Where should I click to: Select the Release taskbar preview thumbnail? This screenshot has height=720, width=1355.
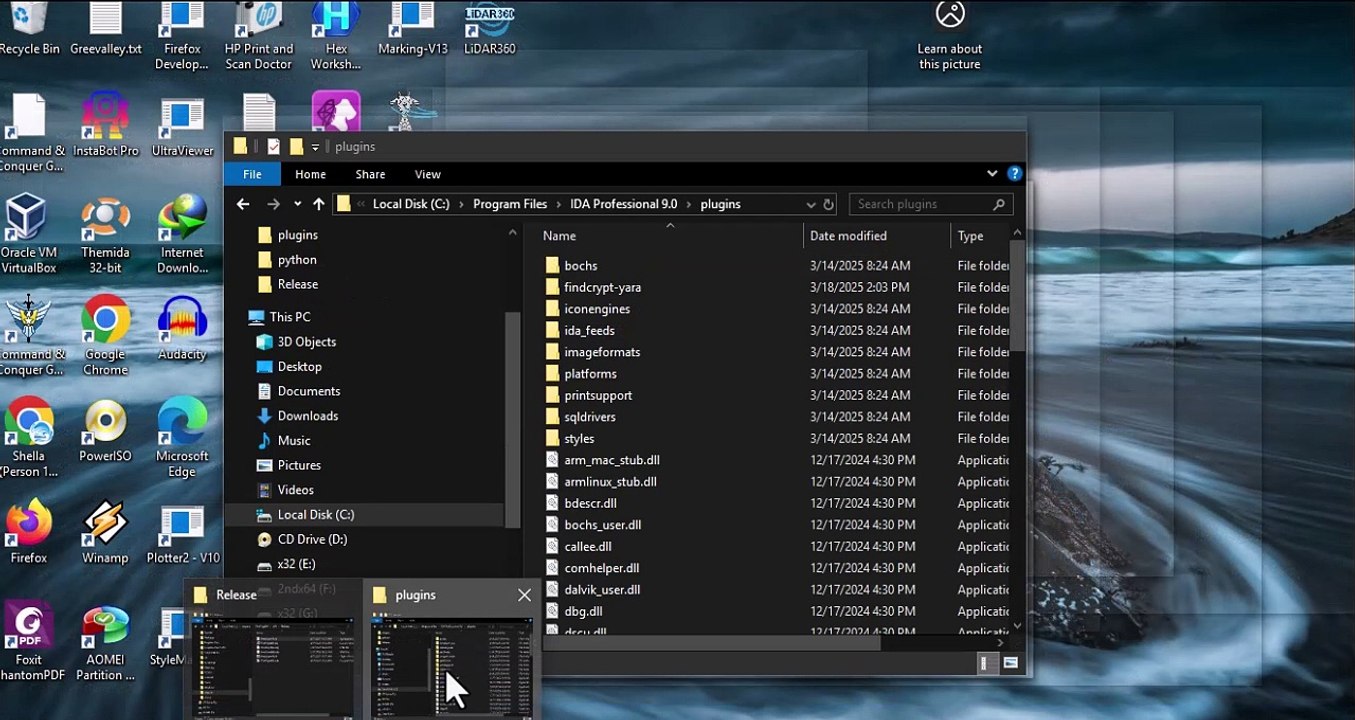tap(271, 668)
